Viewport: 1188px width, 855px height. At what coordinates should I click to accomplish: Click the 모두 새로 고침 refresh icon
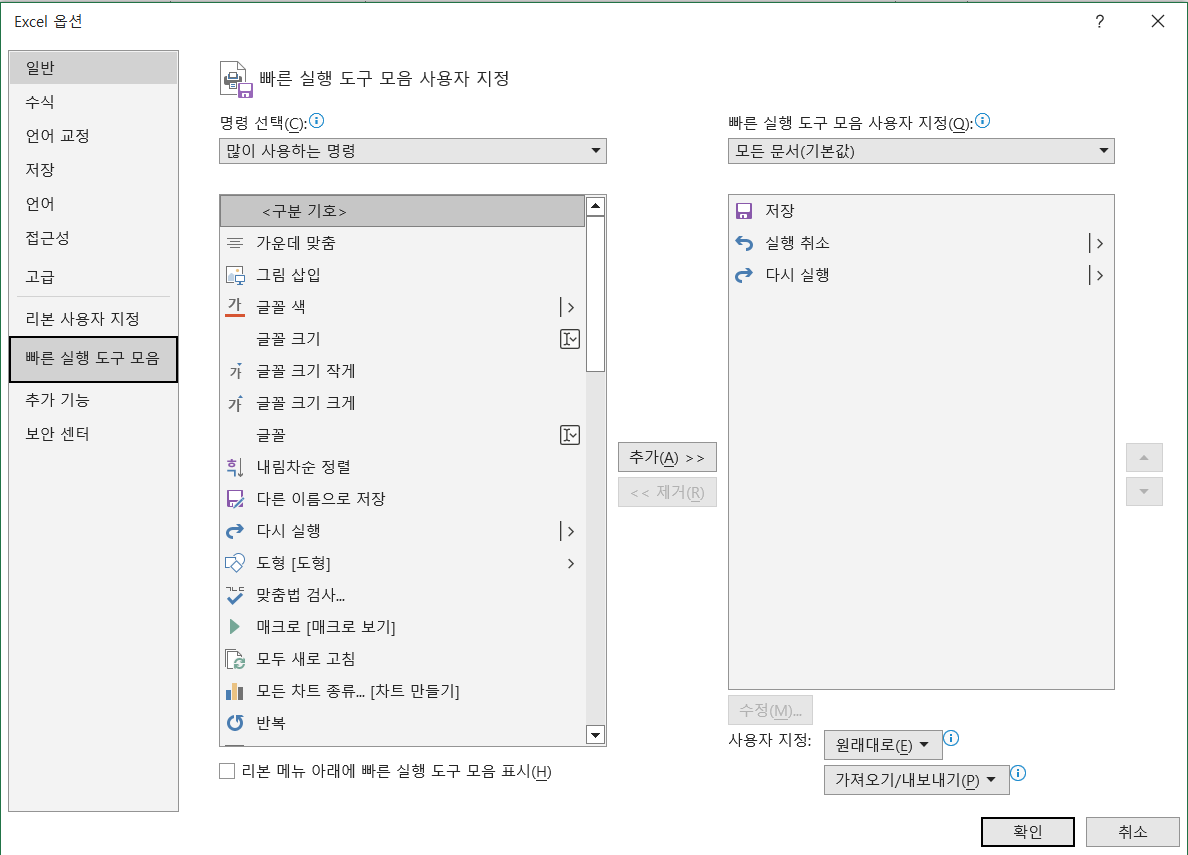tap(235, 659)
